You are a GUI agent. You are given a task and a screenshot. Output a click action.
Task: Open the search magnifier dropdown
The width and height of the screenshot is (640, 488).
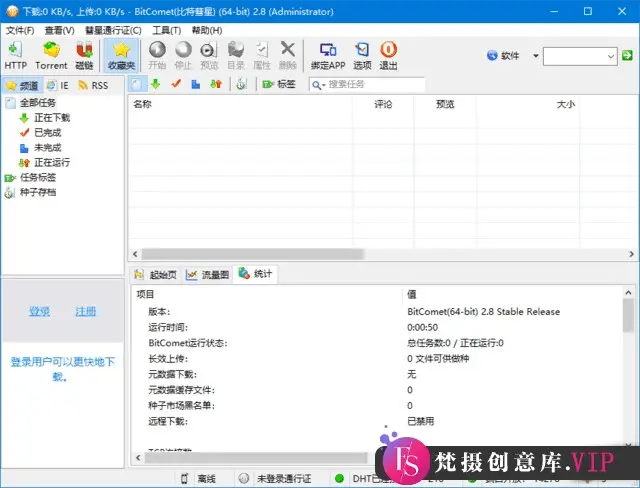pos(318,85)
